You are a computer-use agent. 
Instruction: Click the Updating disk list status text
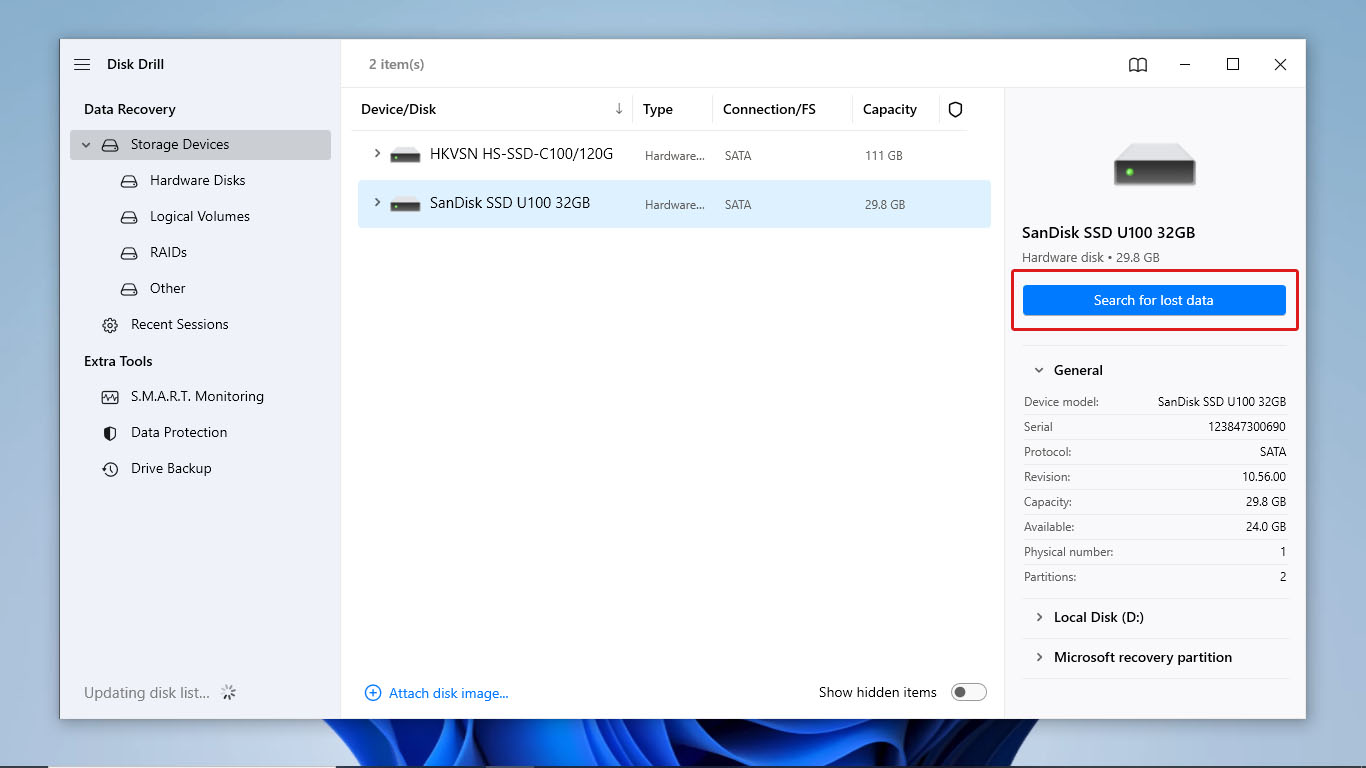click(147, 693)
